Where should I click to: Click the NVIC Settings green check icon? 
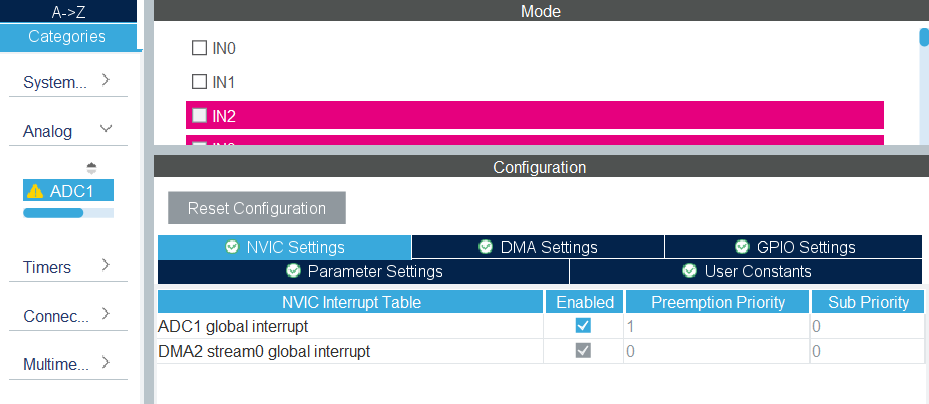[x=232, y=247]
